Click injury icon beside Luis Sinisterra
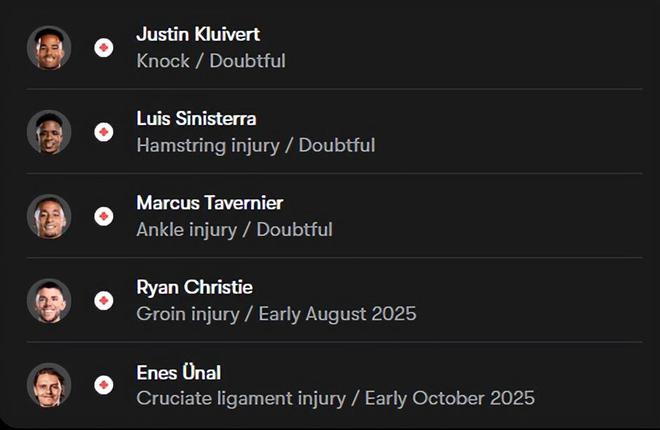Viewport: 660px width, 430px height. [104, 131]
